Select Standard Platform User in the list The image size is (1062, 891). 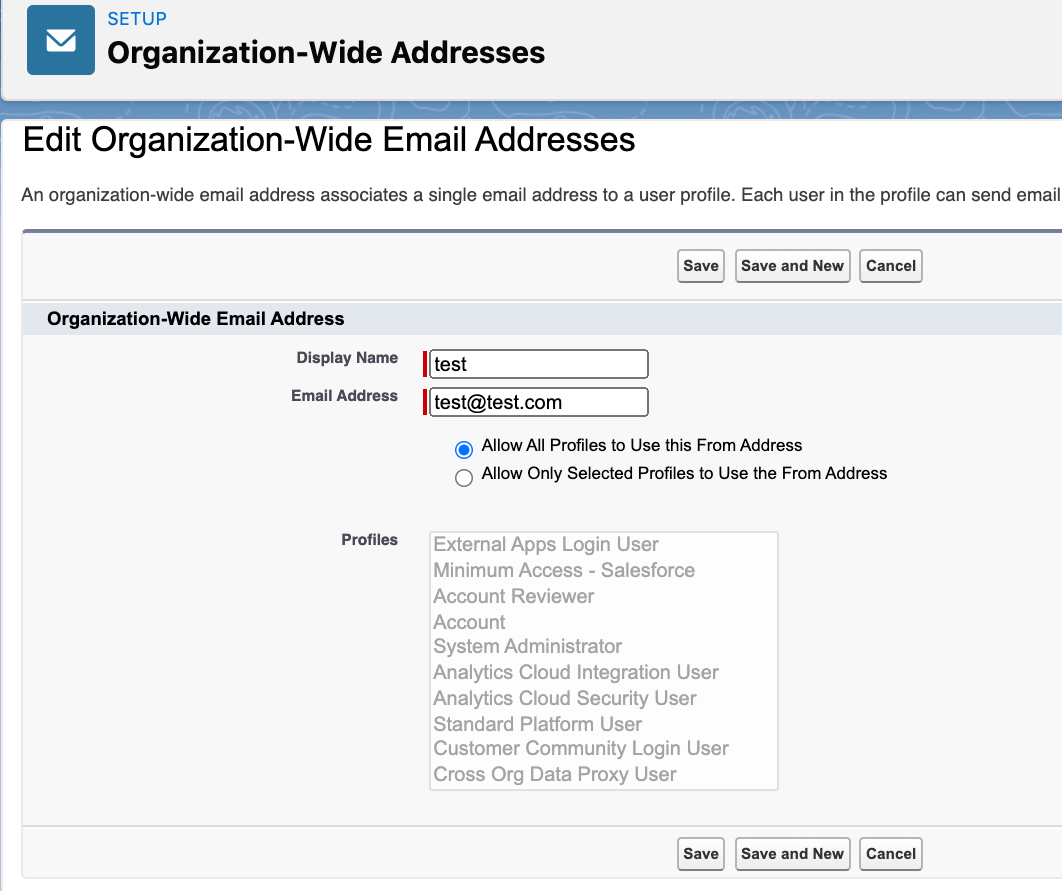click(x=537, y=724)
